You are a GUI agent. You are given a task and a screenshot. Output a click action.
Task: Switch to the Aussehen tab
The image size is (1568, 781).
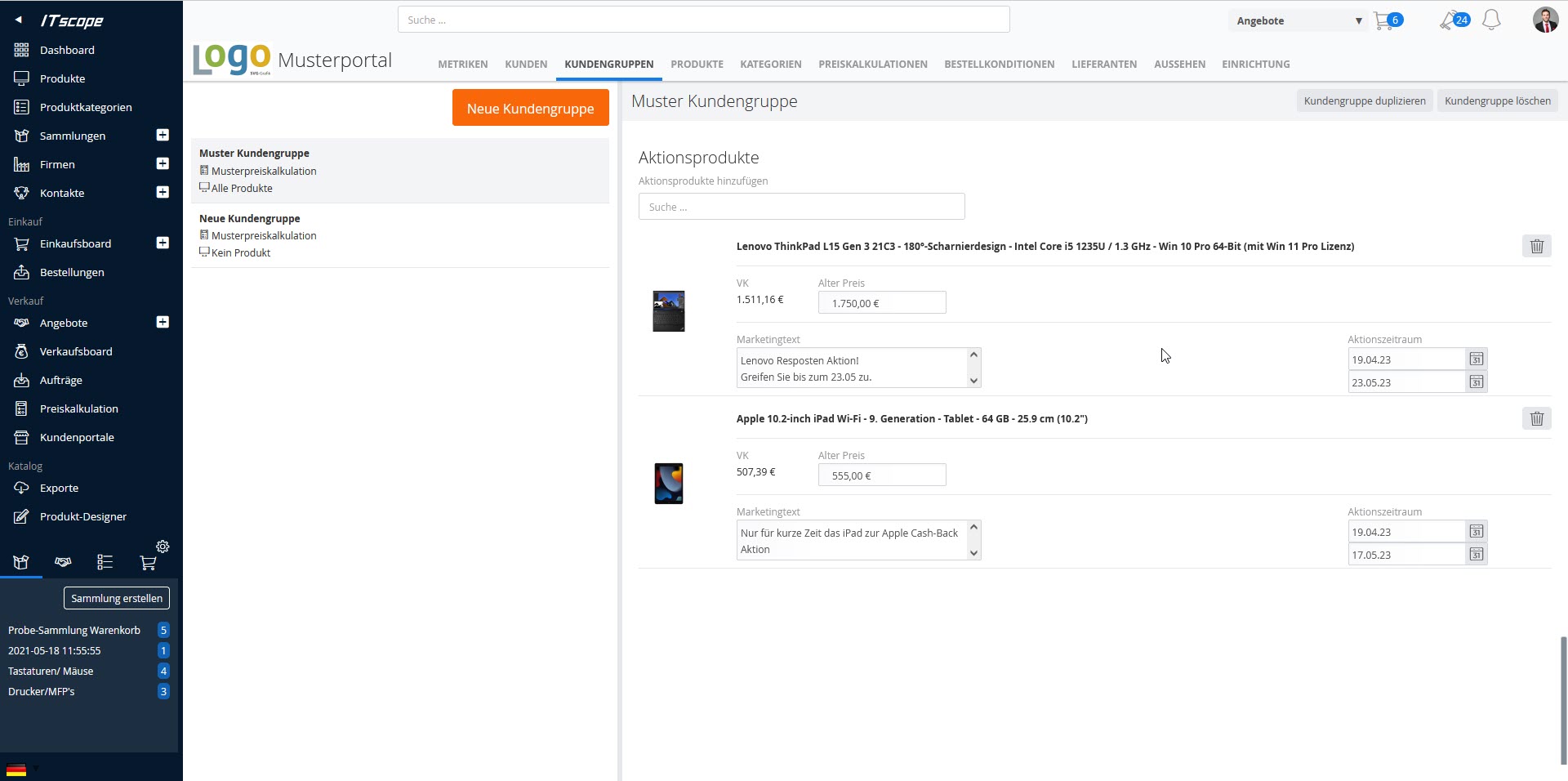click(x=1179, y=64)
